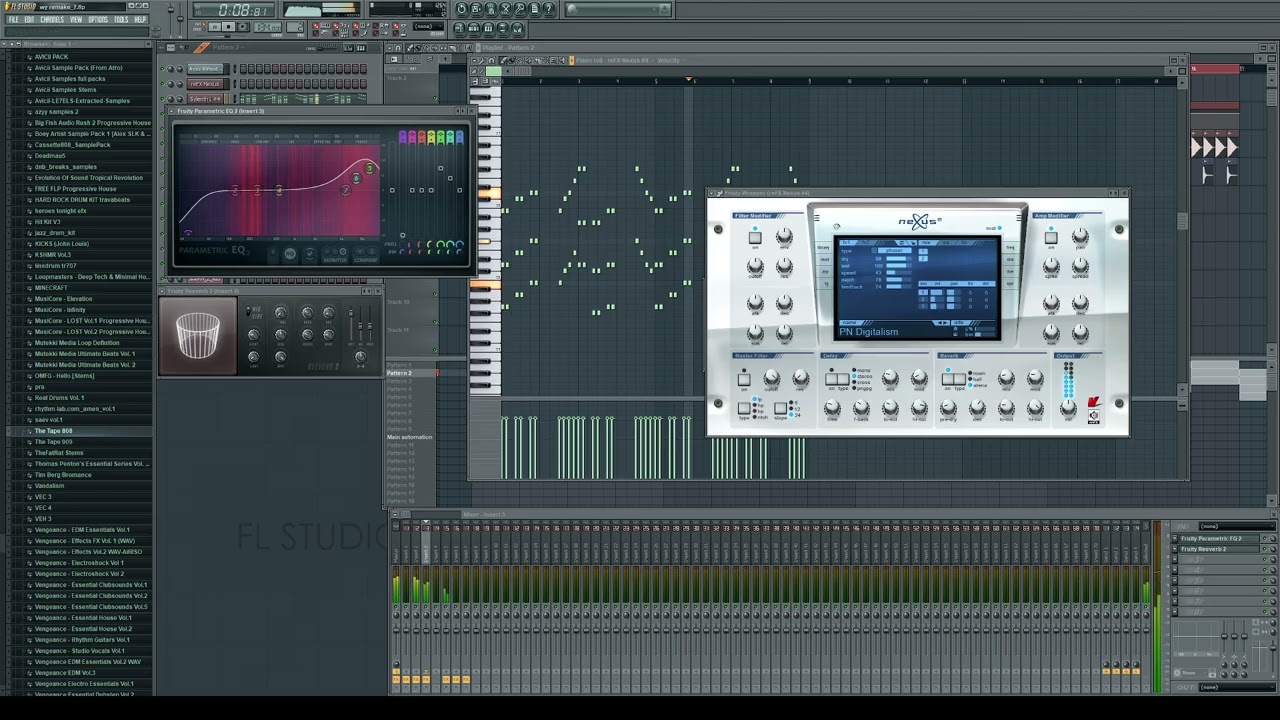
Task: Toggle Nexus Reverb on button
Action: point(948,379)
